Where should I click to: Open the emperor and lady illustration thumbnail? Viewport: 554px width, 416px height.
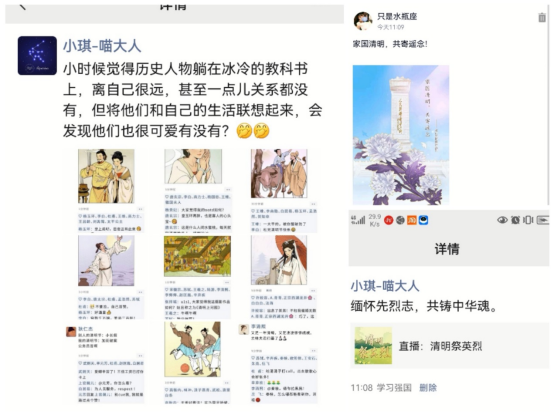click(x=106, y=176)
